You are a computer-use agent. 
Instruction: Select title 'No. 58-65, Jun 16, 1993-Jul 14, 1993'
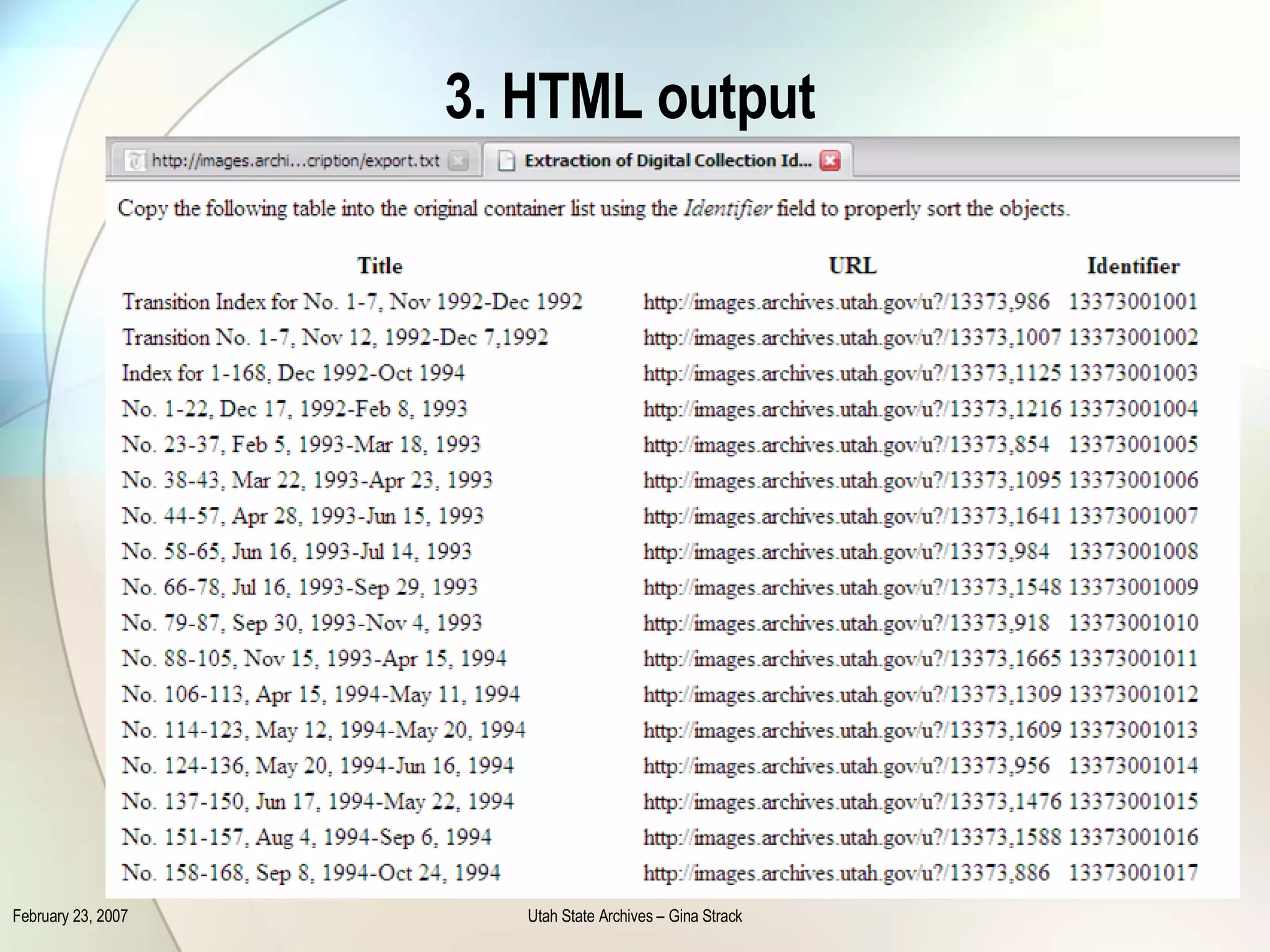click(x=297, y=552)
